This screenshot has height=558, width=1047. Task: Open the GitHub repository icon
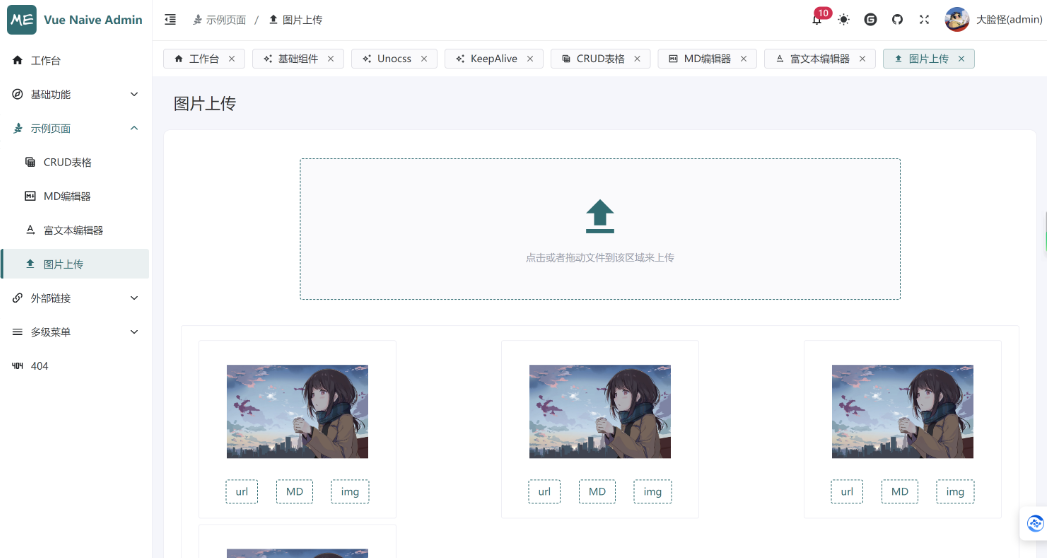pyautogui.click(x=897, y=19)
